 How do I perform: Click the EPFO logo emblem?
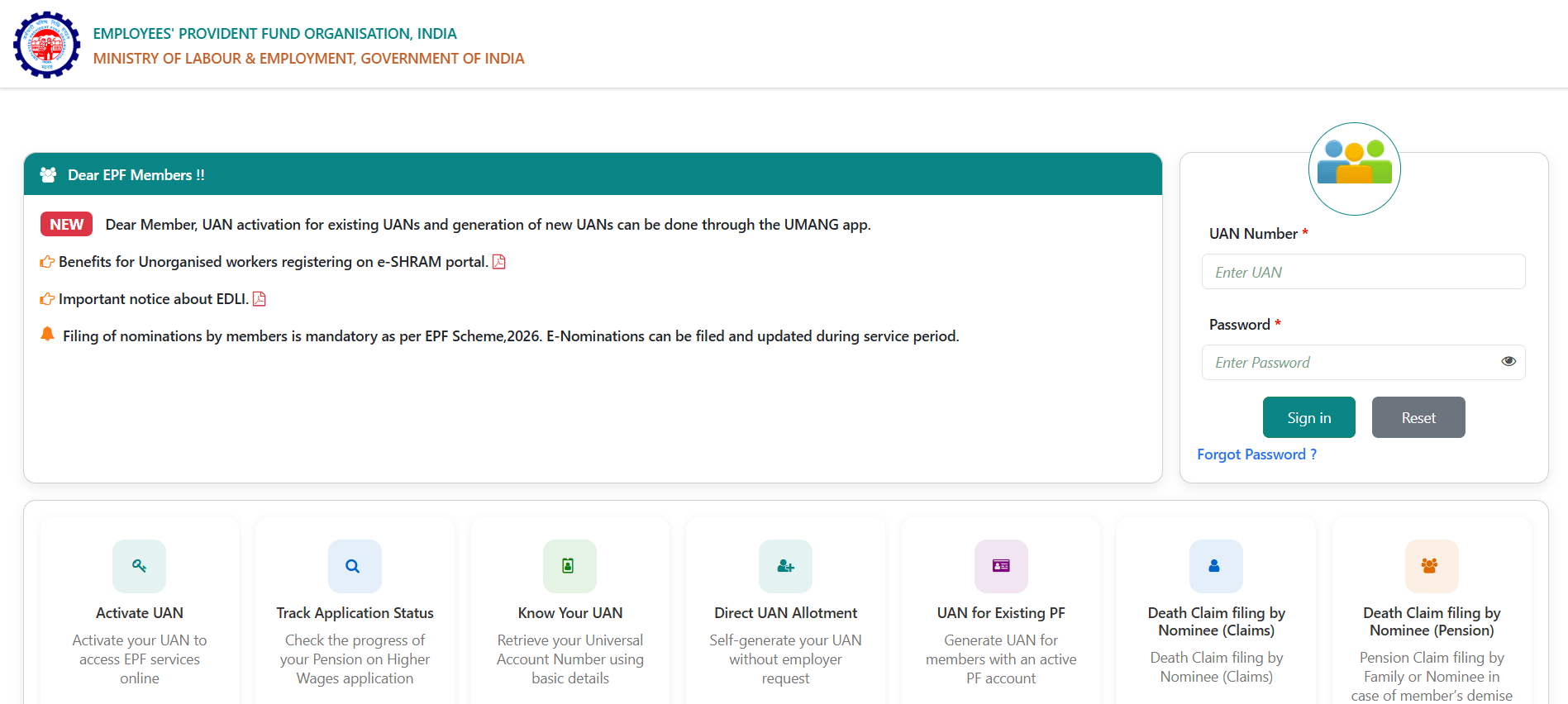(46, 45)
